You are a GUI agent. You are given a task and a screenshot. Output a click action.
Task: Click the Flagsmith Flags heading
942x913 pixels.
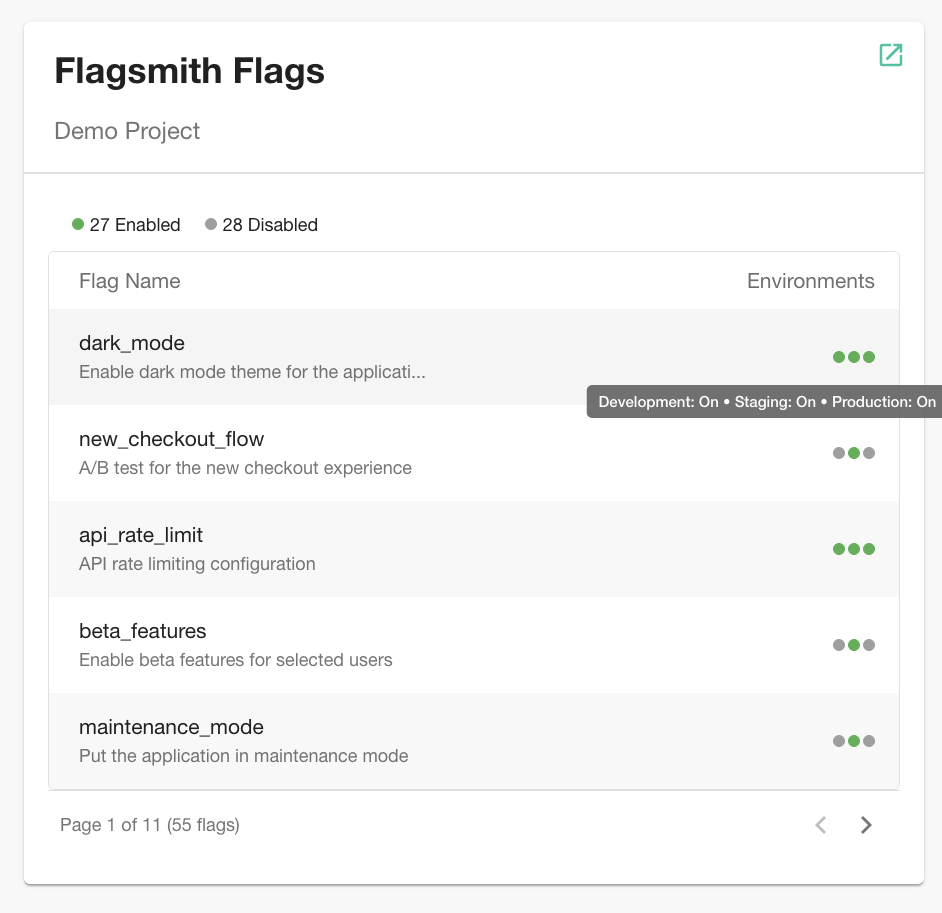coord(188,71)
